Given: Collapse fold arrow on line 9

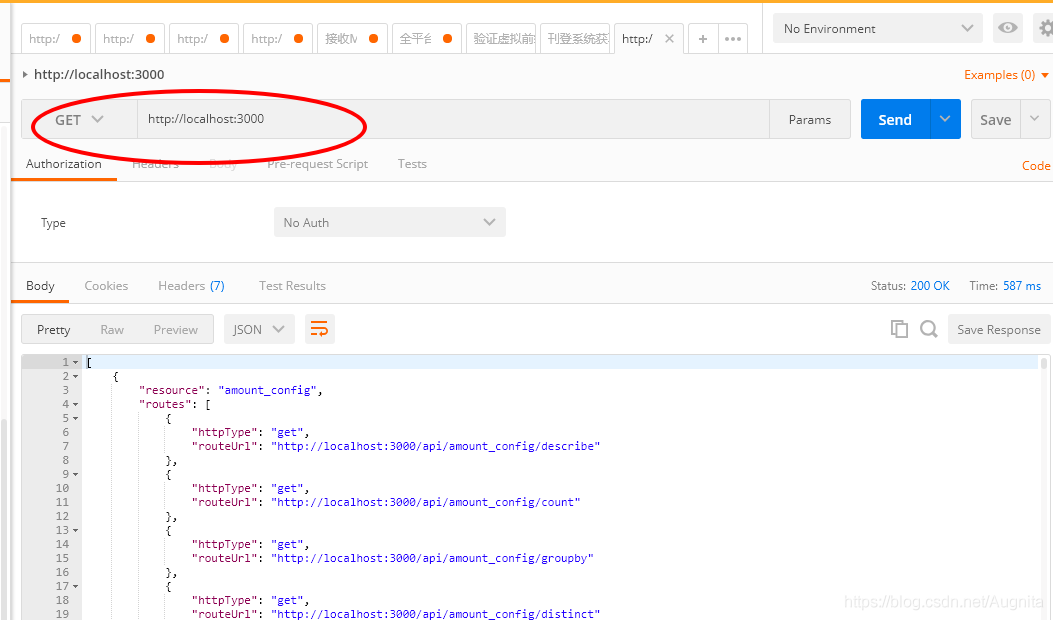Looking at the screenshot, I should (x=75, y=474).
